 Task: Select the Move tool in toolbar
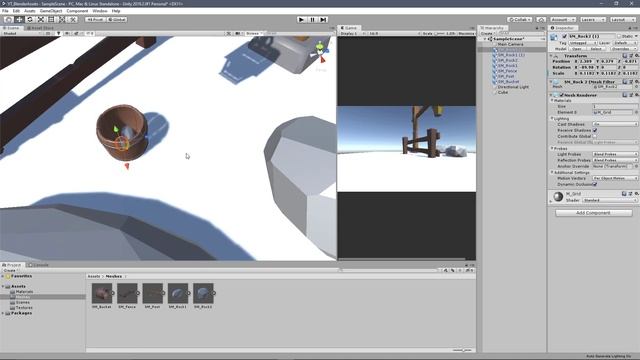point(19,20)
